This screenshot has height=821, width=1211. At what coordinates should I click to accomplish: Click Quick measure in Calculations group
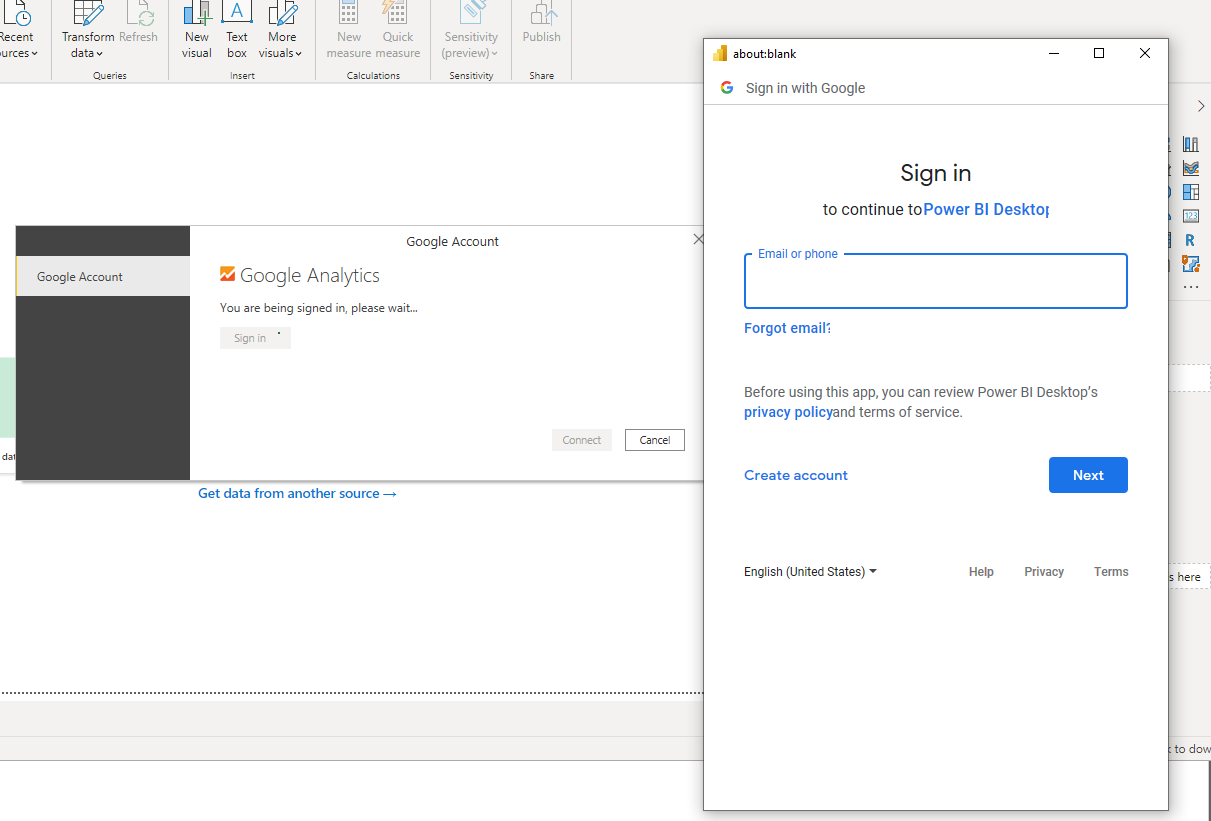pyautogui.click(x=398, y=32)
